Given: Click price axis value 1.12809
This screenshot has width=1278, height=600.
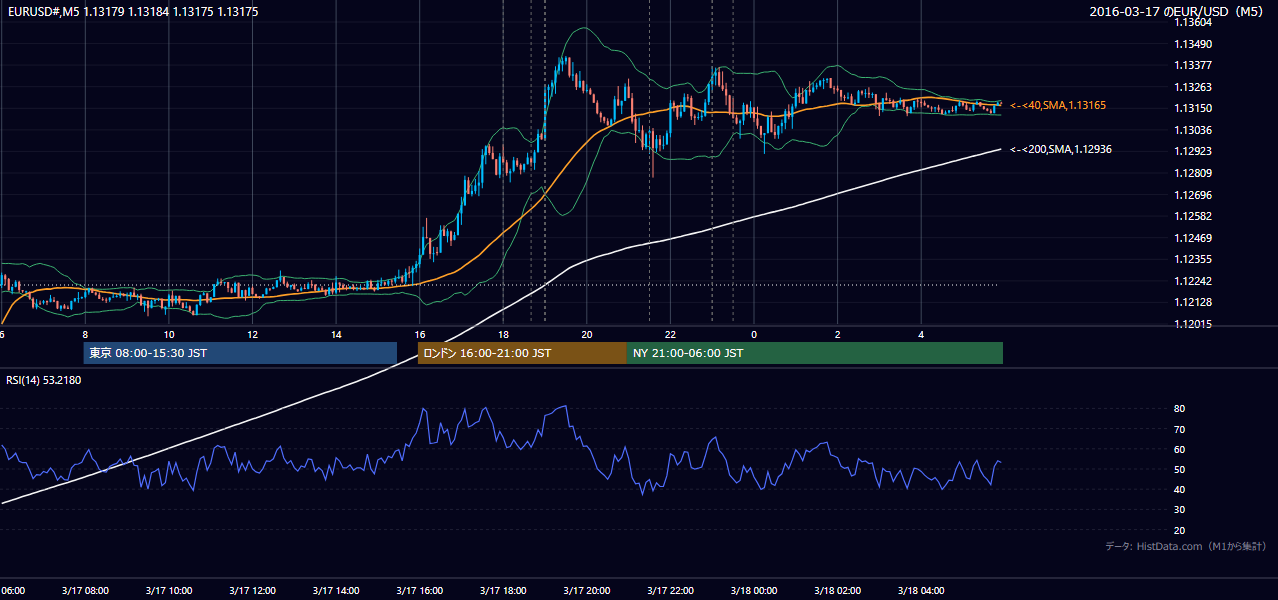Looking at the screenshot, I should click(x=1193, y=174).
